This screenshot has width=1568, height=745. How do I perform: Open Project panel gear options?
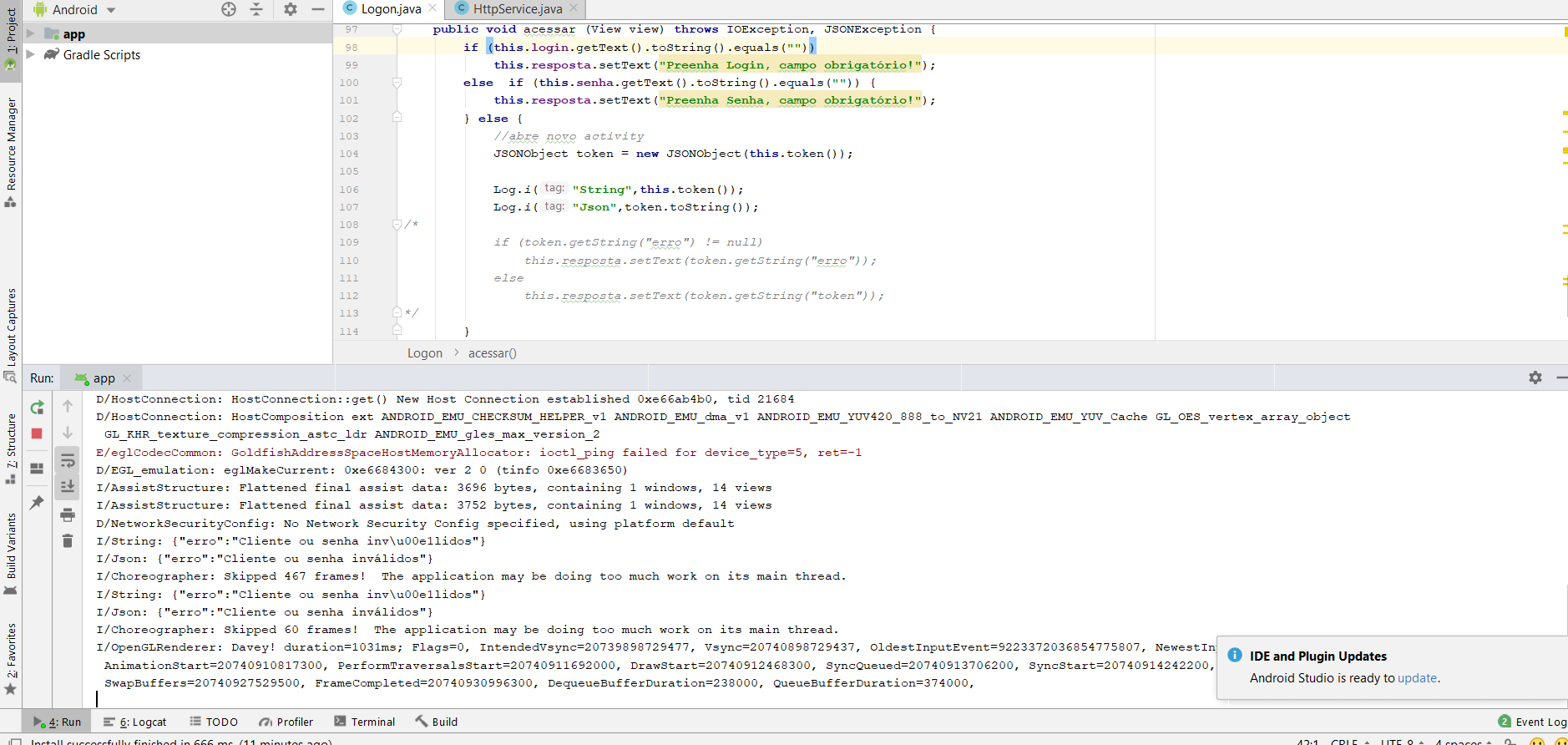(x=290, y=9)
